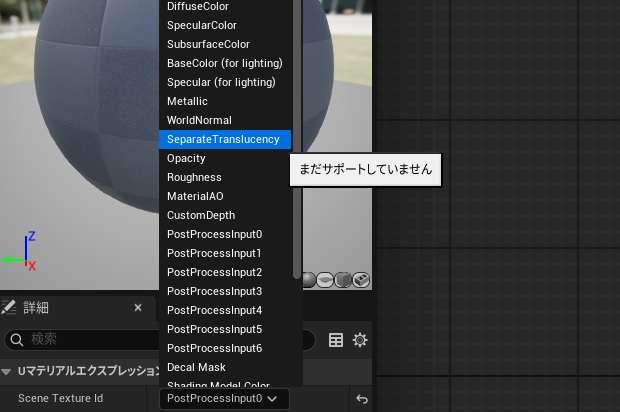The height and width of the screenshot is (412, 620).
Task: Pick CustomDepth from the list
Action: (x=201, y=215)
